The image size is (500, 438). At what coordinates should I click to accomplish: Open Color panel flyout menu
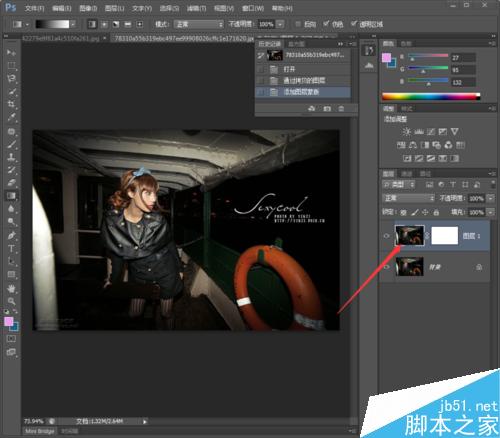pos(491,43)
